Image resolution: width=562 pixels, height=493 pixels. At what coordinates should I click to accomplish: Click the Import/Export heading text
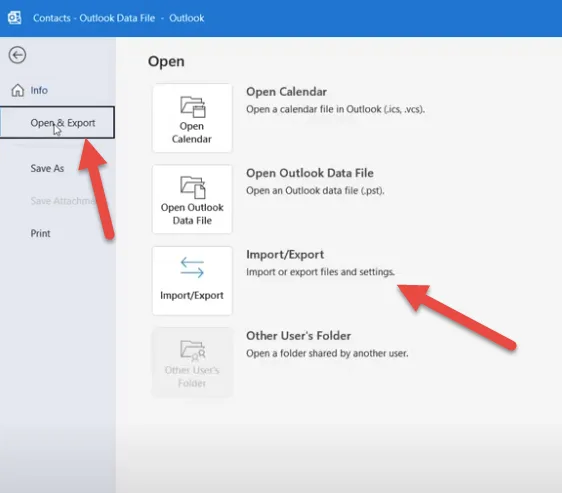click(285, 255)
